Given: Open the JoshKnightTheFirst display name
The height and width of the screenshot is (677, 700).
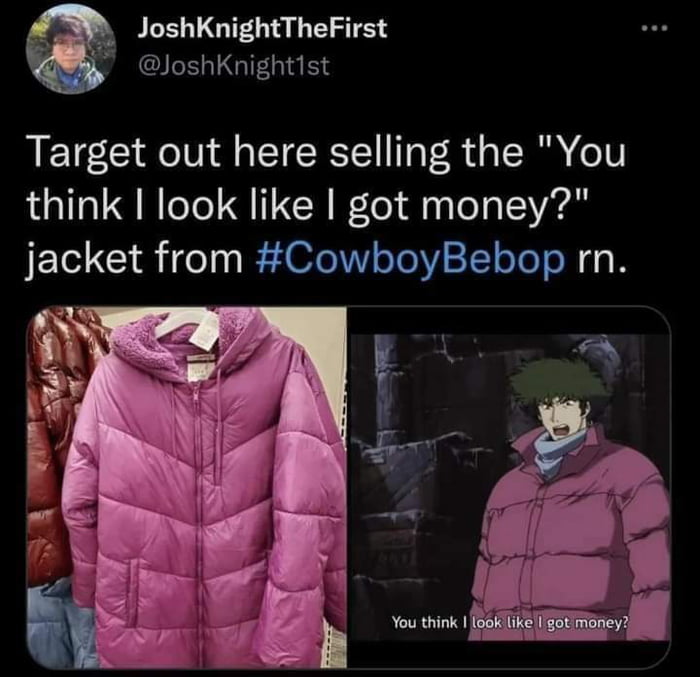Looking at the screenshot, I should click(x=262, y=29).
